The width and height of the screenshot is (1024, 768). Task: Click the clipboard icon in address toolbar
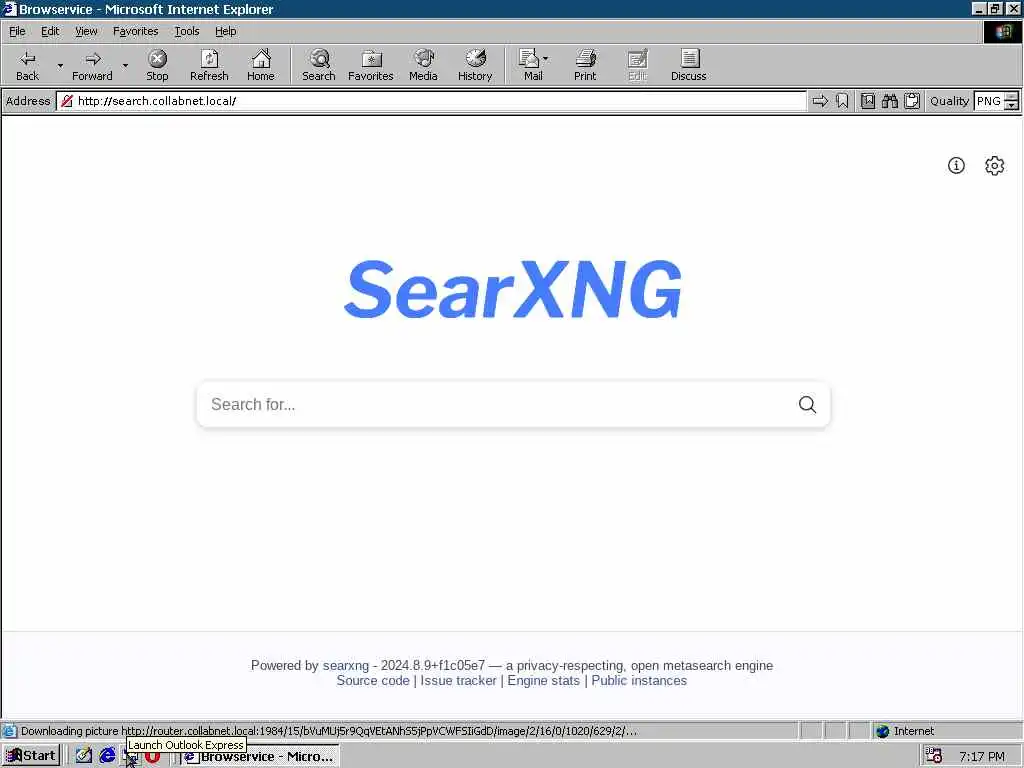click(912, 101)
